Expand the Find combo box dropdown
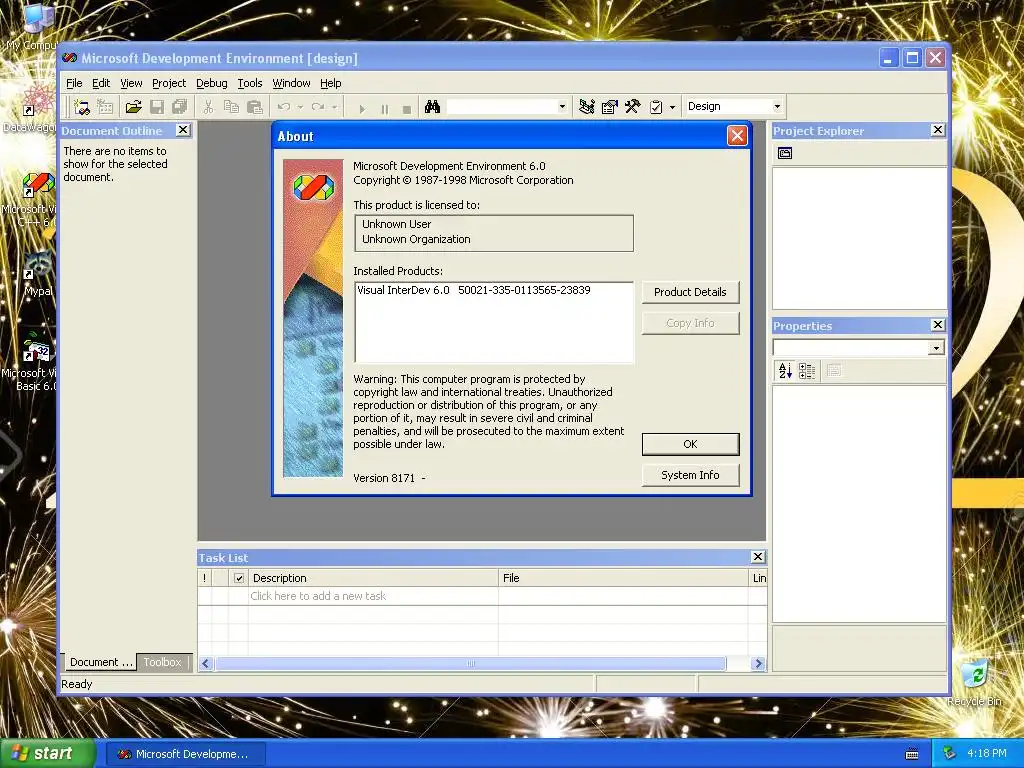The height and width of the screenshot is (768, 1024). 562,106
